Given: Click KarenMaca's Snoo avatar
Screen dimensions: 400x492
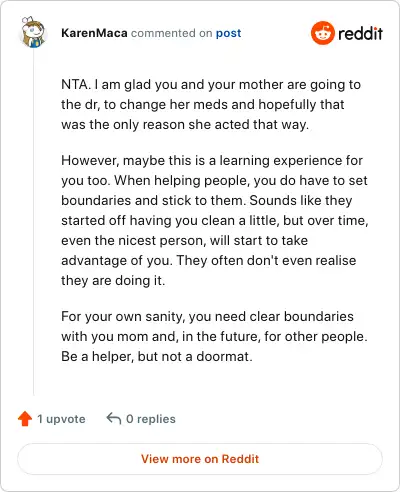Looking at the screenshot, I should pos(33,32).
